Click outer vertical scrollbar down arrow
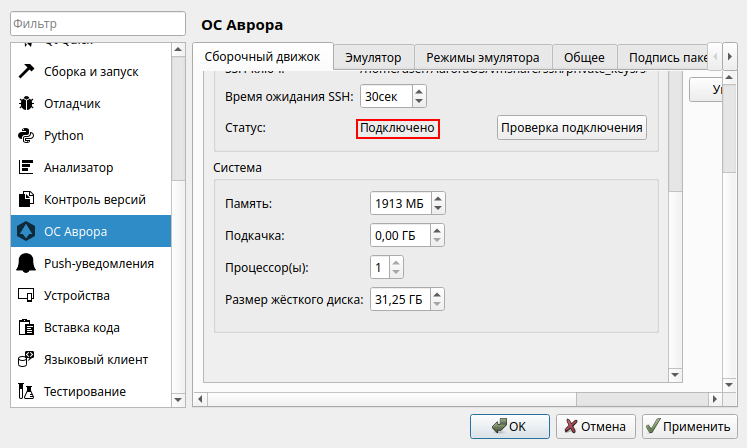Viewport: 747px width, 448px height. (x=729, y=385)
